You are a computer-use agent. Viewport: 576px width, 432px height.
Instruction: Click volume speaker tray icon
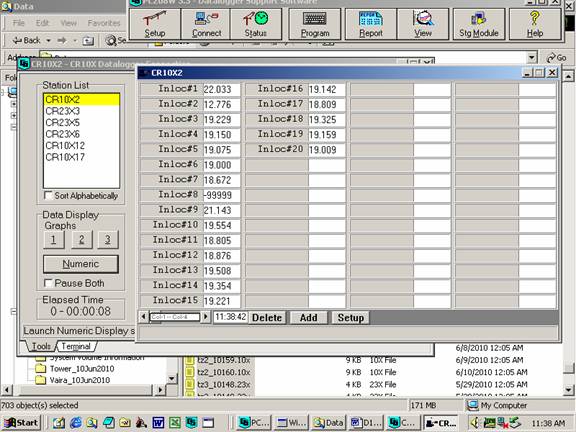(475, 422)
